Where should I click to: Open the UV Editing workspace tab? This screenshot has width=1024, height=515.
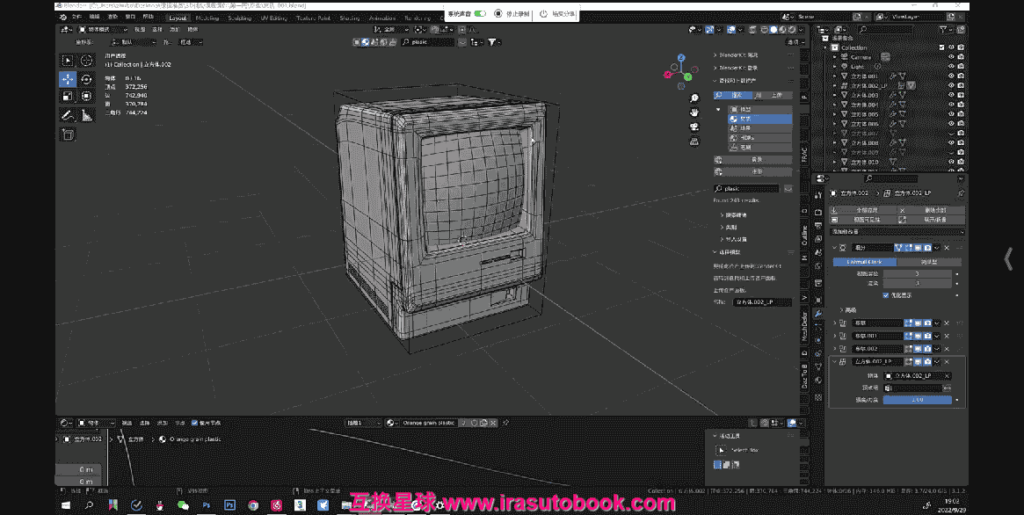(274, 18)
